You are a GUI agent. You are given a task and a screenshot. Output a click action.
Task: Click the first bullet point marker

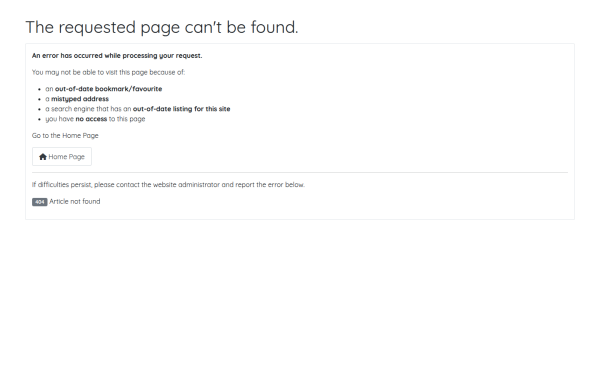[x=39, y=89]
